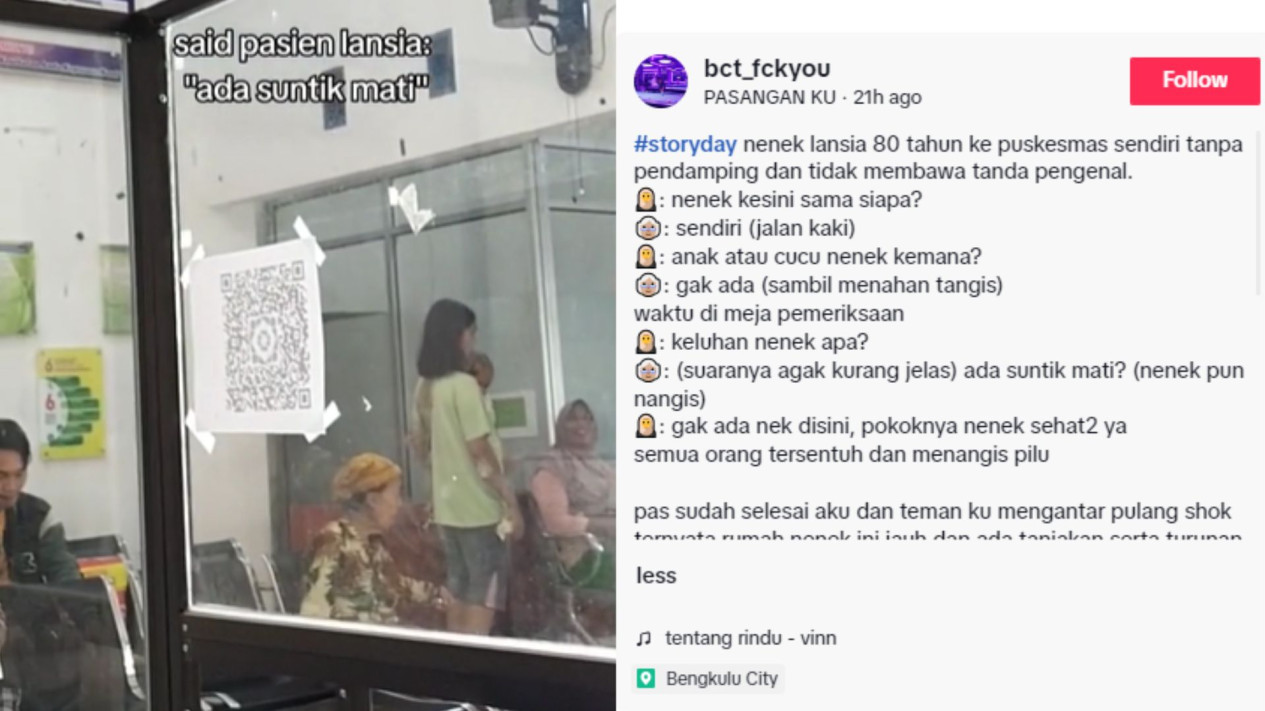Click the video overlay text 'ada suntik mati'
Viewport: 1265px width, 711px height.
[306, 89]
